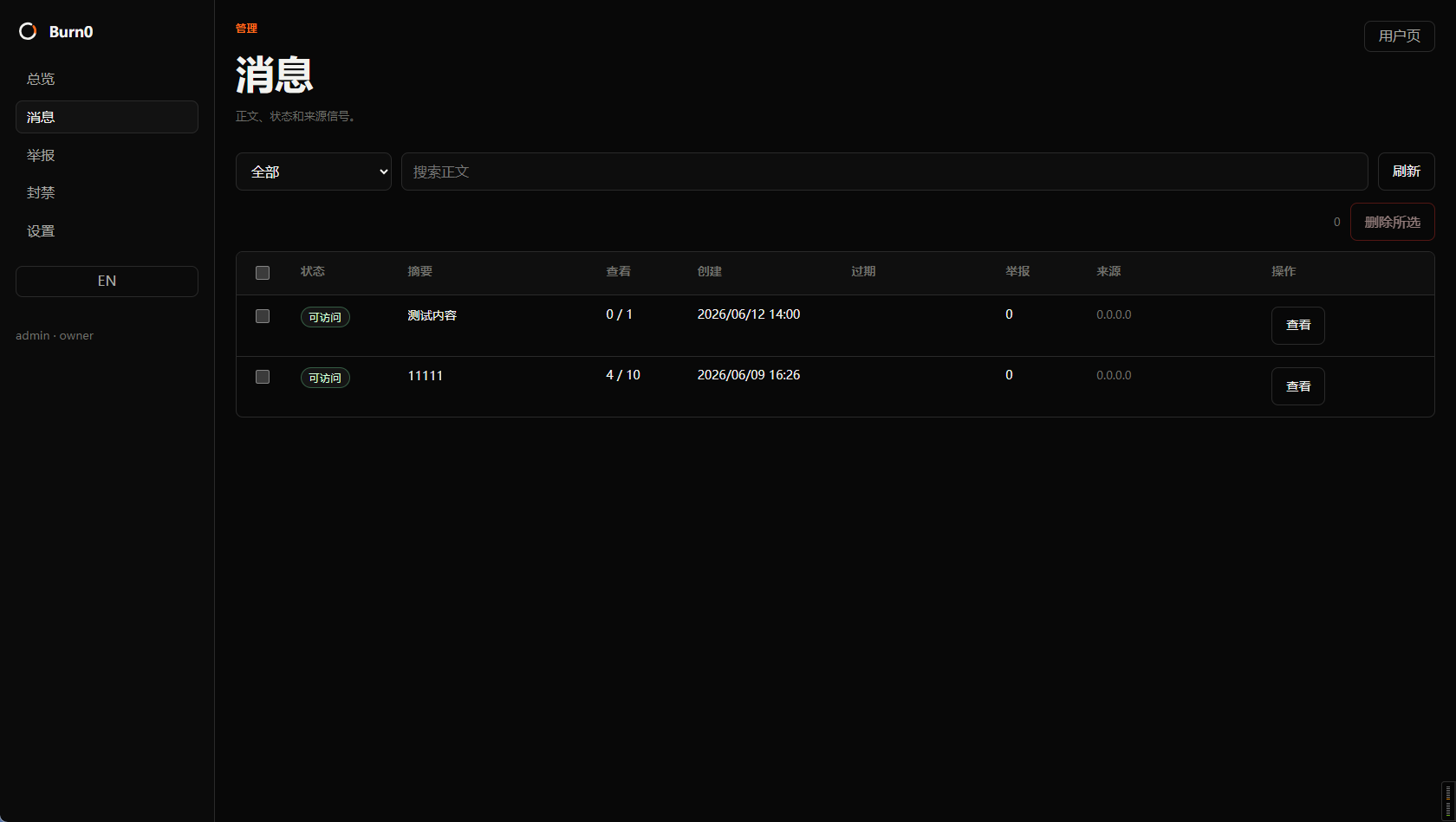Click the 状态 column header
Screen dimensions: 1456x822
pyautogui.click(x=313, y=271)
